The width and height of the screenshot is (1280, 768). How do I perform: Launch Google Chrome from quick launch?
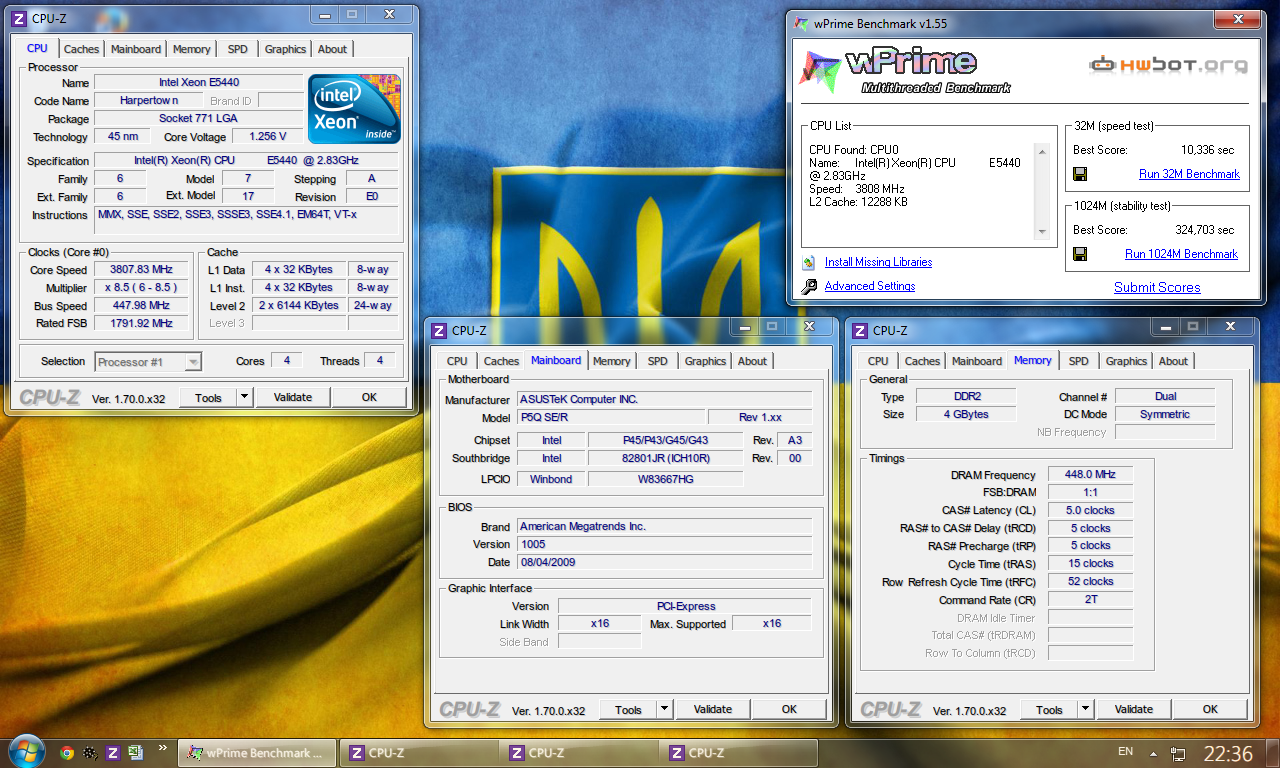point(67,753)
